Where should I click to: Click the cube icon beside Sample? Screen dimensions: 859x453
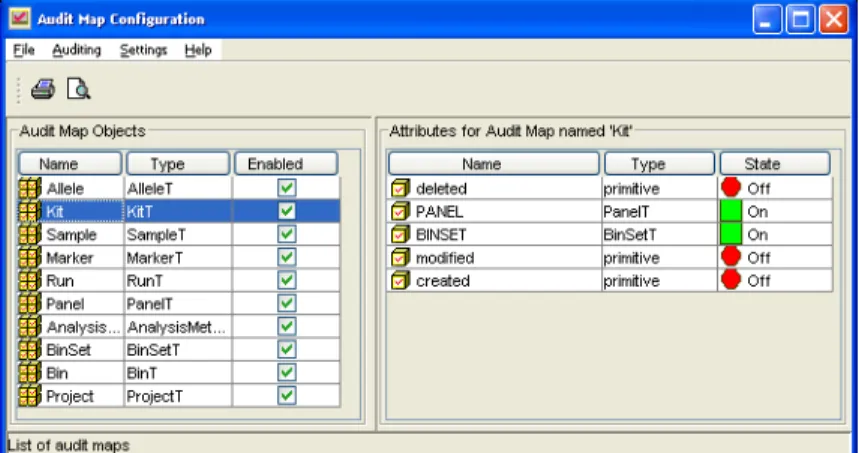(30, 234)
